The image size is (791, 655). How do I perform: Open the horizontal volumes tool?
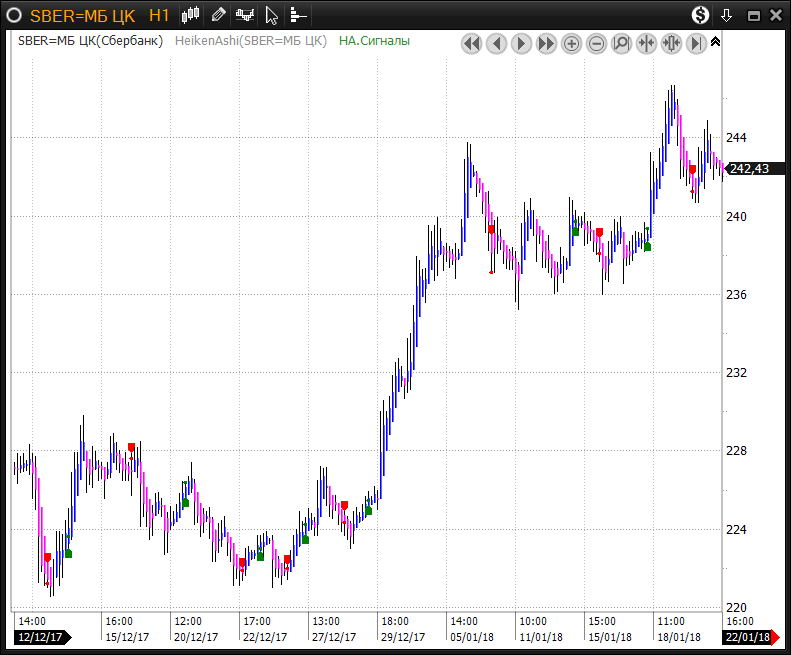pyautogui.click(x=298, y=15)
